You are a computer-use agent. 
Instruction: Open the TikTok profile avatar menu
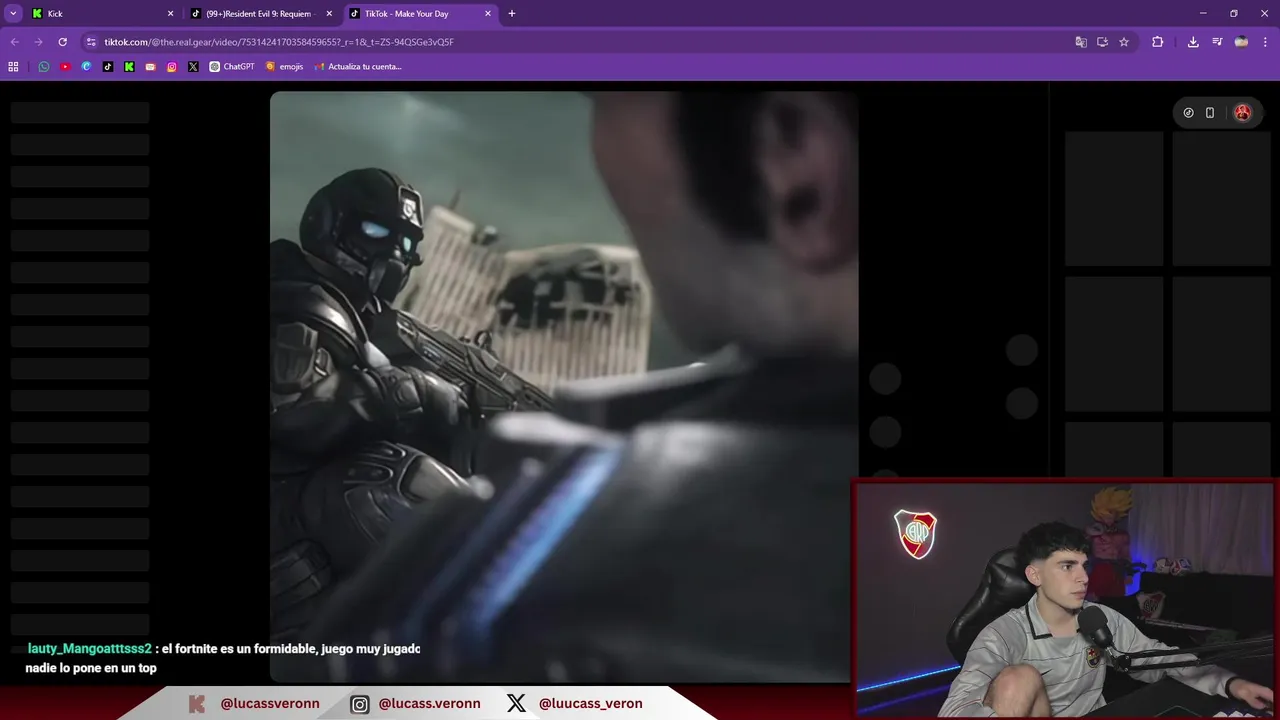click(x=1243, y=113)
